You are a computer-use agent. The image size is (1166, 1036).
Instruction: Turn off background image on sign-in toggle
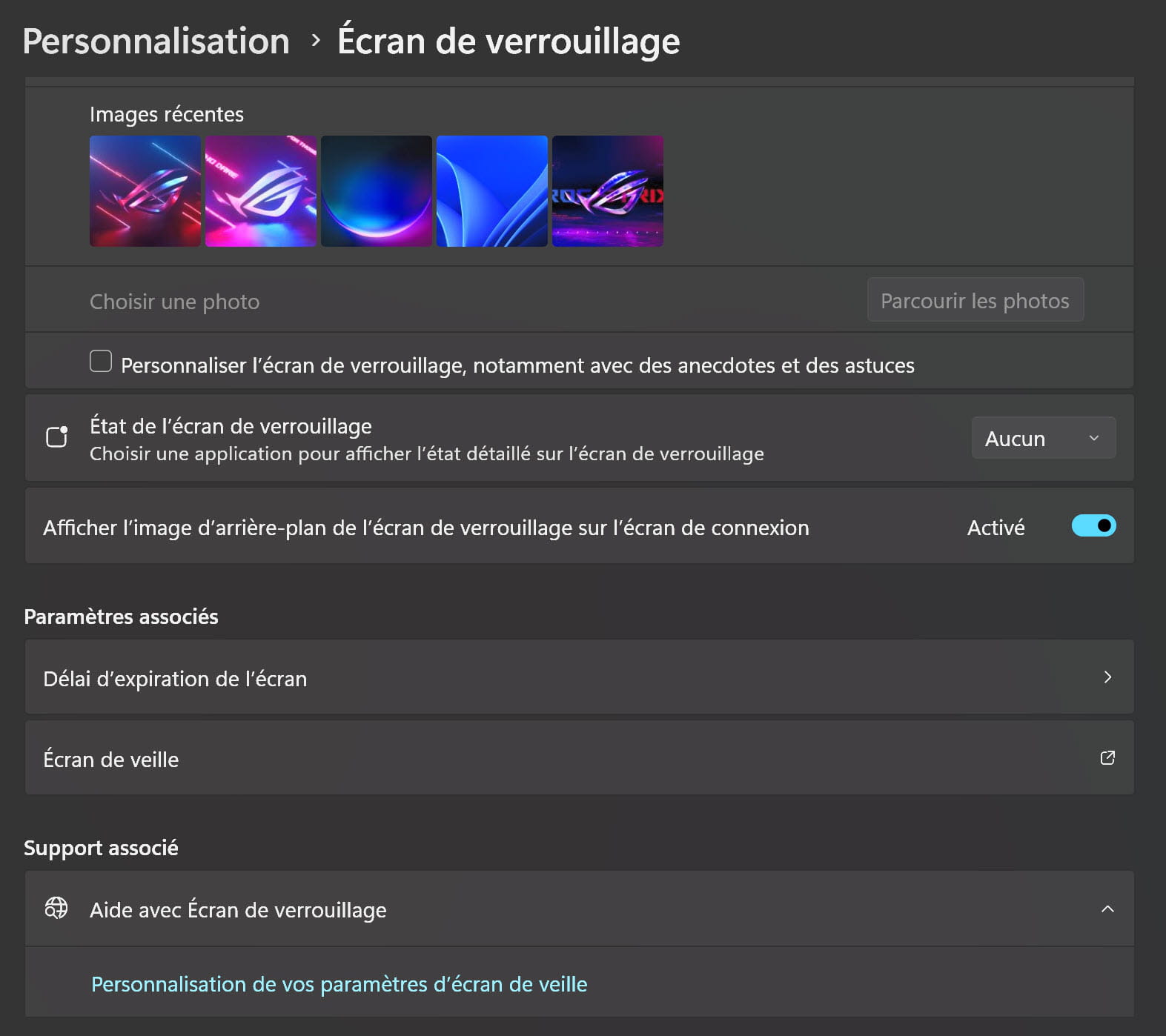[x=1093, y=525]
